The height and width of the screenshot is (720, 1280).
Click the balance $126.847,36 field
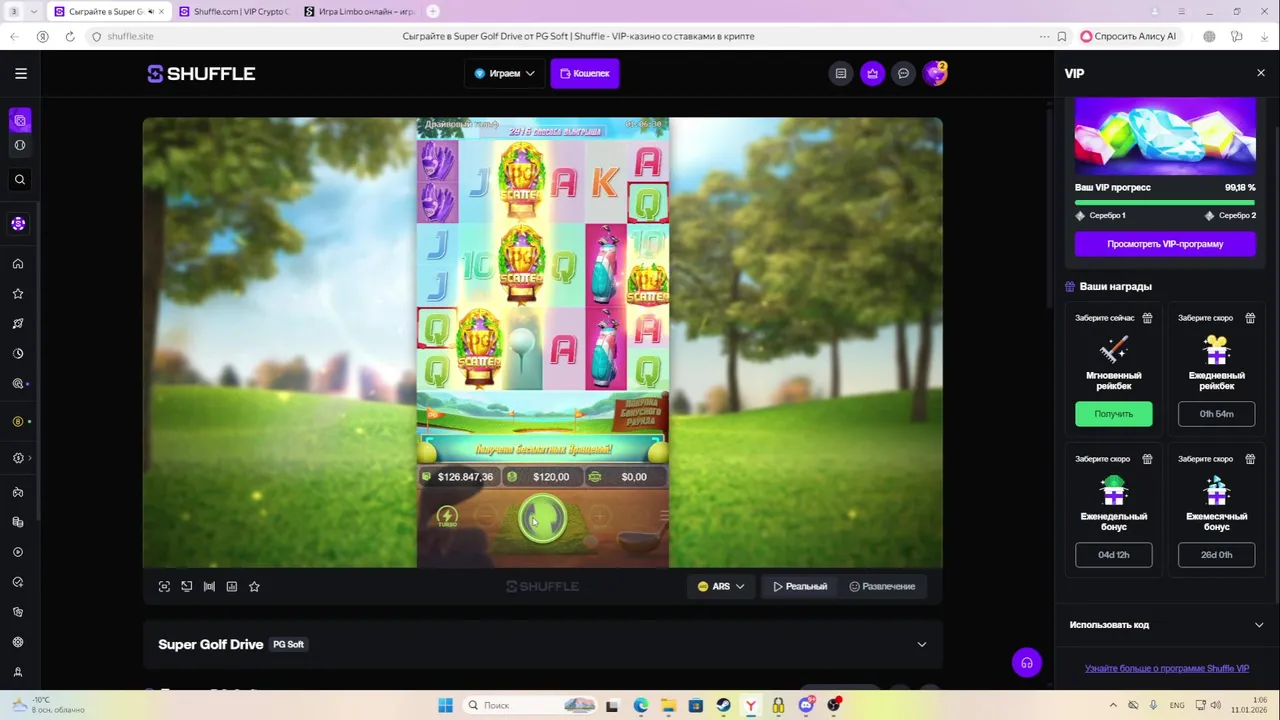(x=458, y=477)
